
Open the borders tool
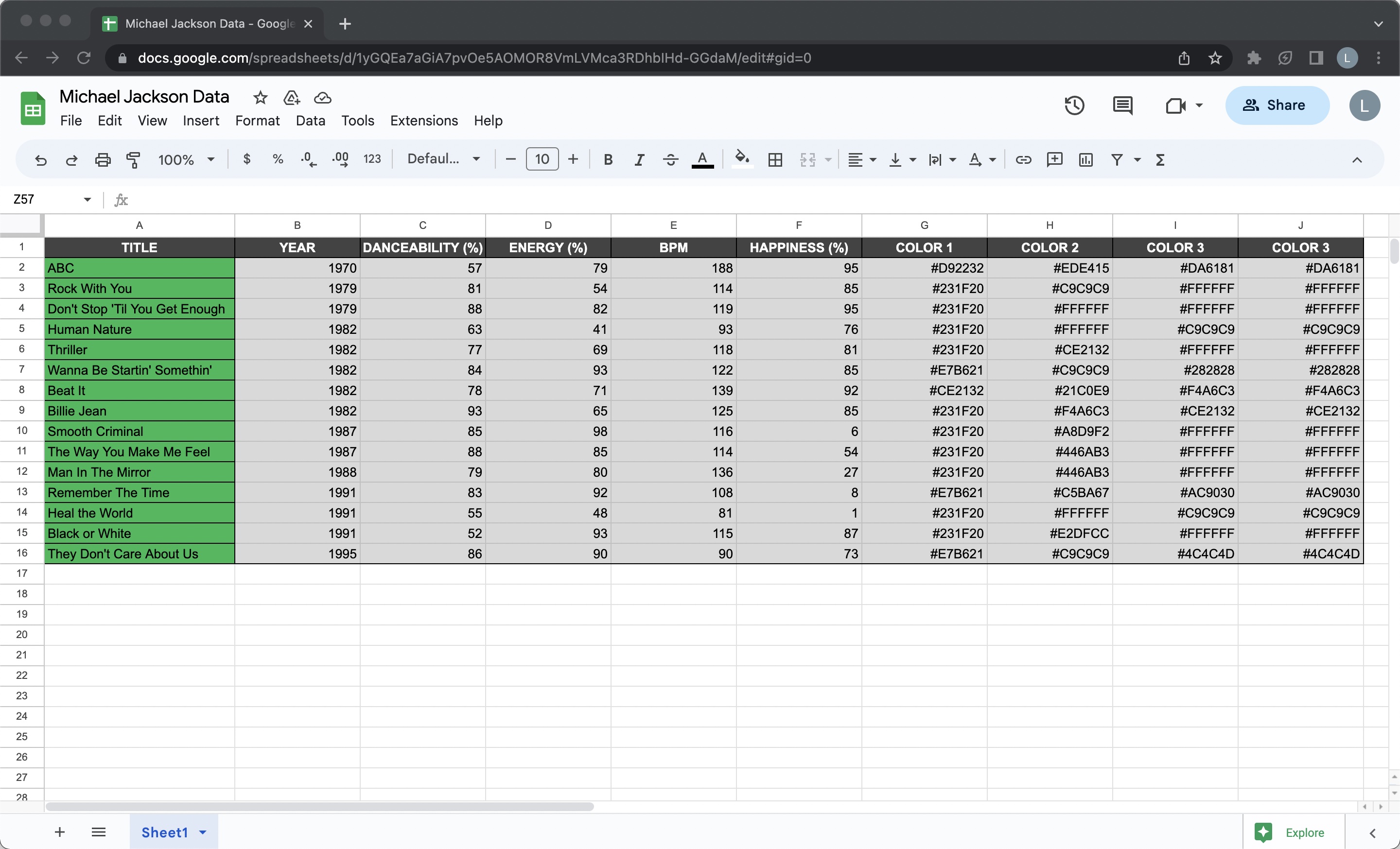(775, 159)
